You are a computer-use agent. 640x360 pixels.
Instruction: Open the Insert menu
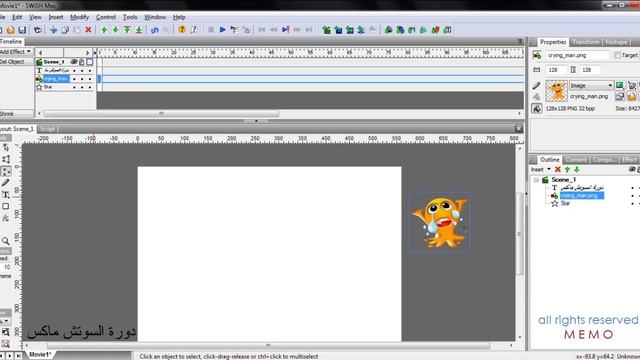point(56,17)
